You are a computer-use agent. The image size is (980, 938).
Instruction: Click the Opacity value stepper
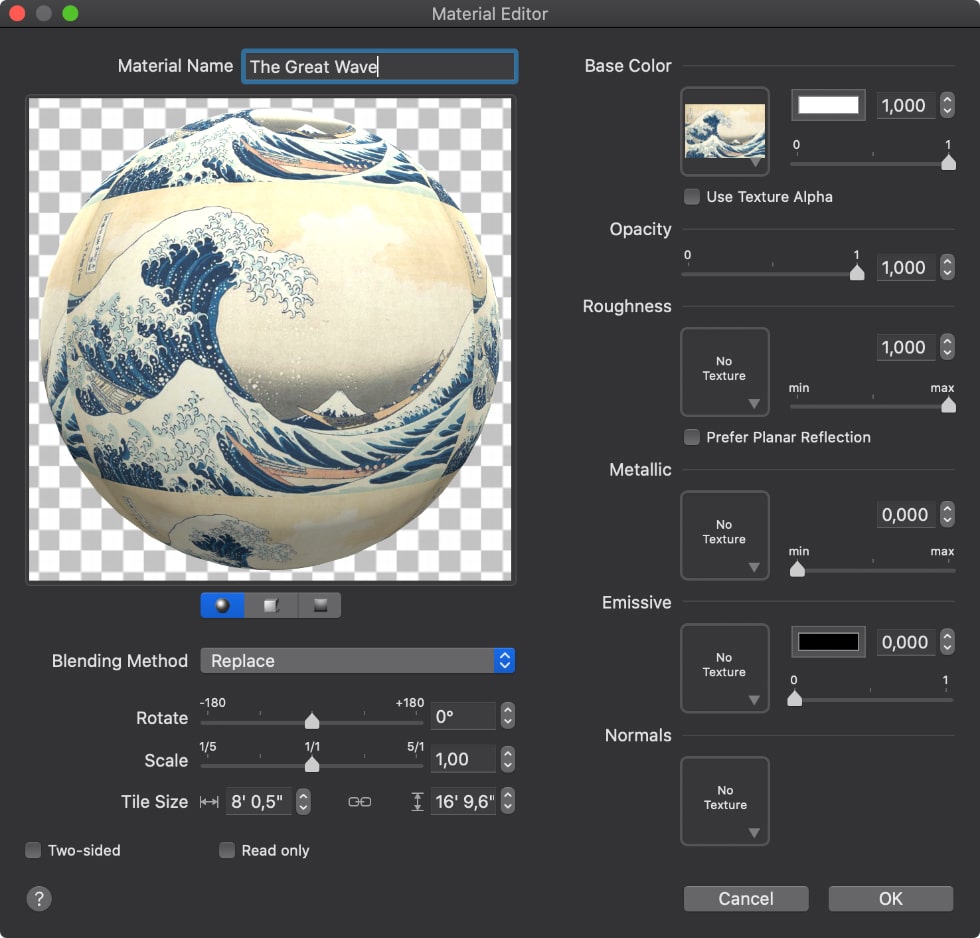point(947,267)
